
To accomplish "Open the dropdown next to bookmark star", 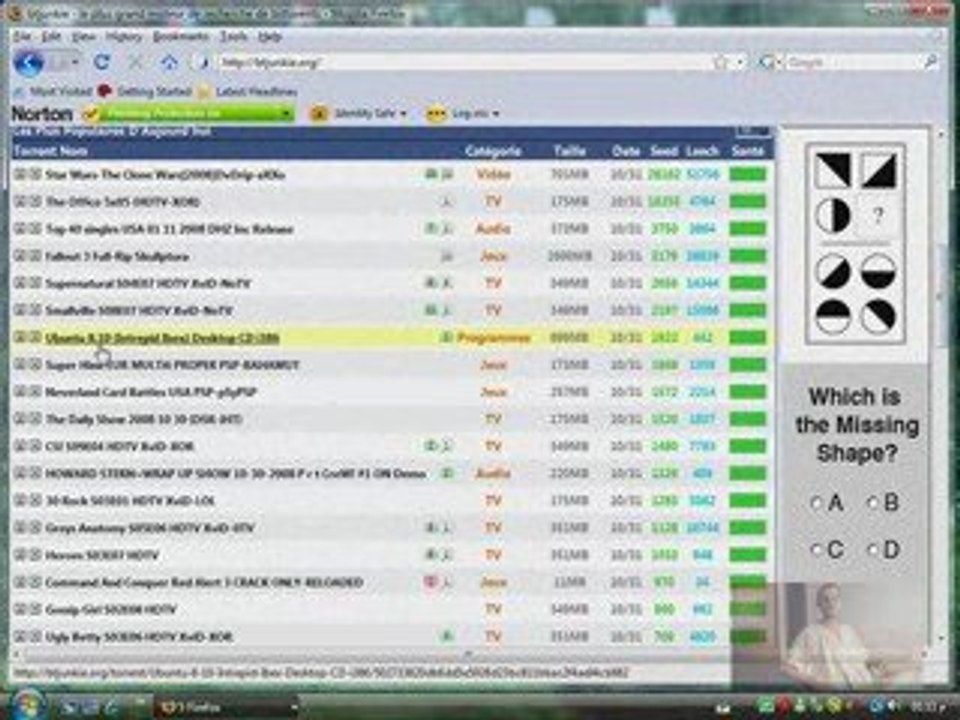I will [x=740, y=62].
